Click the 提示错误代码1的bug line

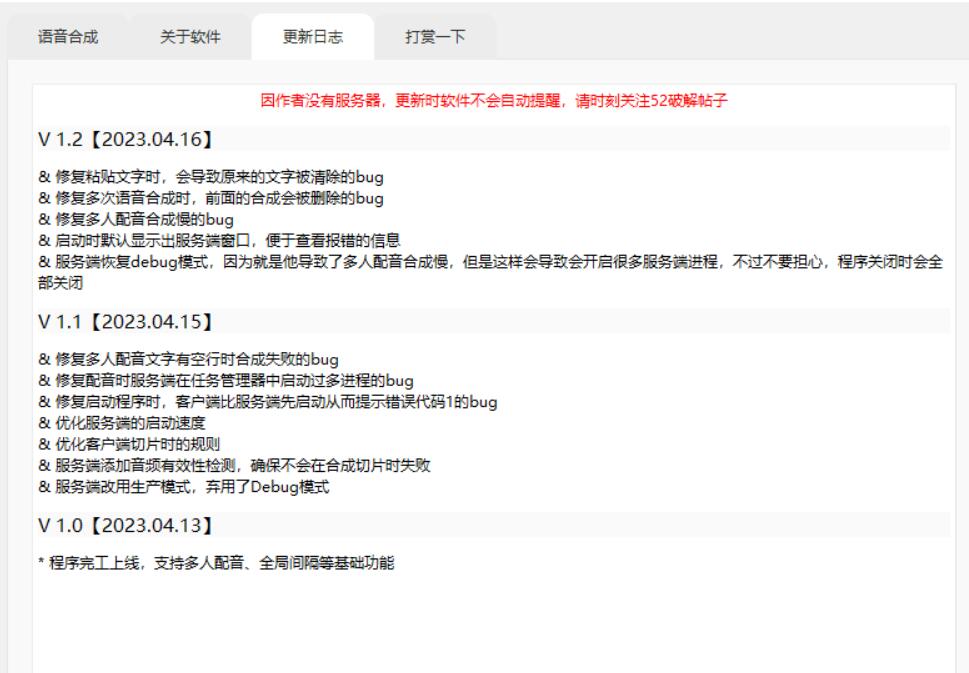point(267,402)
